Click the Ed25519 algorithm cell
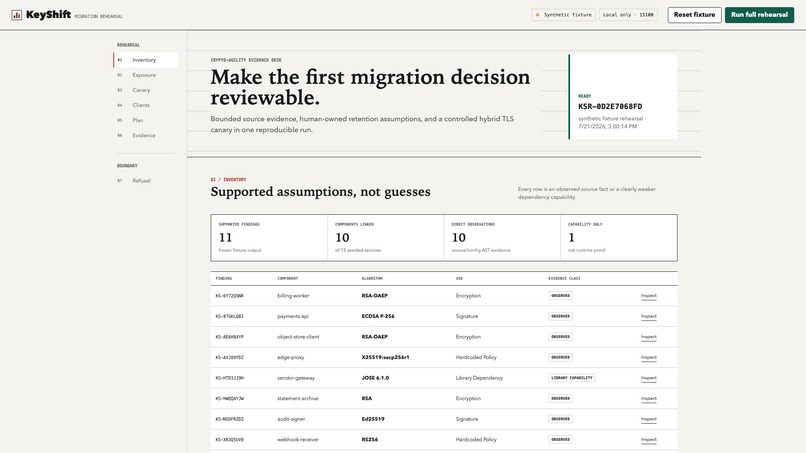 (x=373, y=419)
